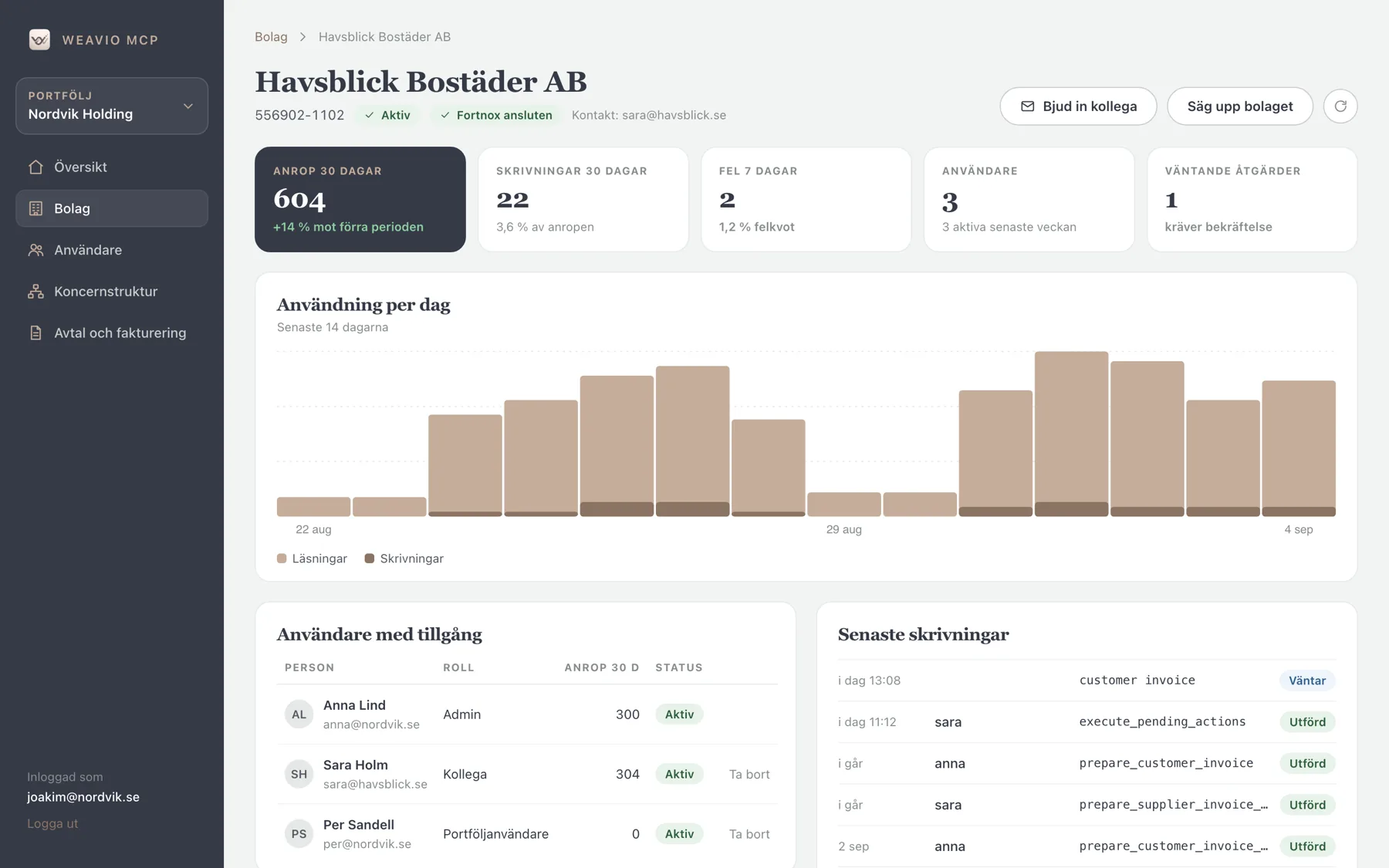Click the SH avatar for Sara Holm
The image size is (1389, 868).
click(299, 774)
